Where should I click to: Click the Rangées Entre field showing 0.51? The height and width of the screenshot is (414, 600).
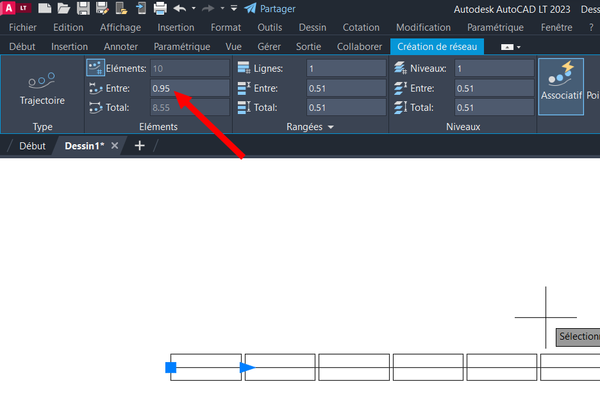click(x=346, y=88)
